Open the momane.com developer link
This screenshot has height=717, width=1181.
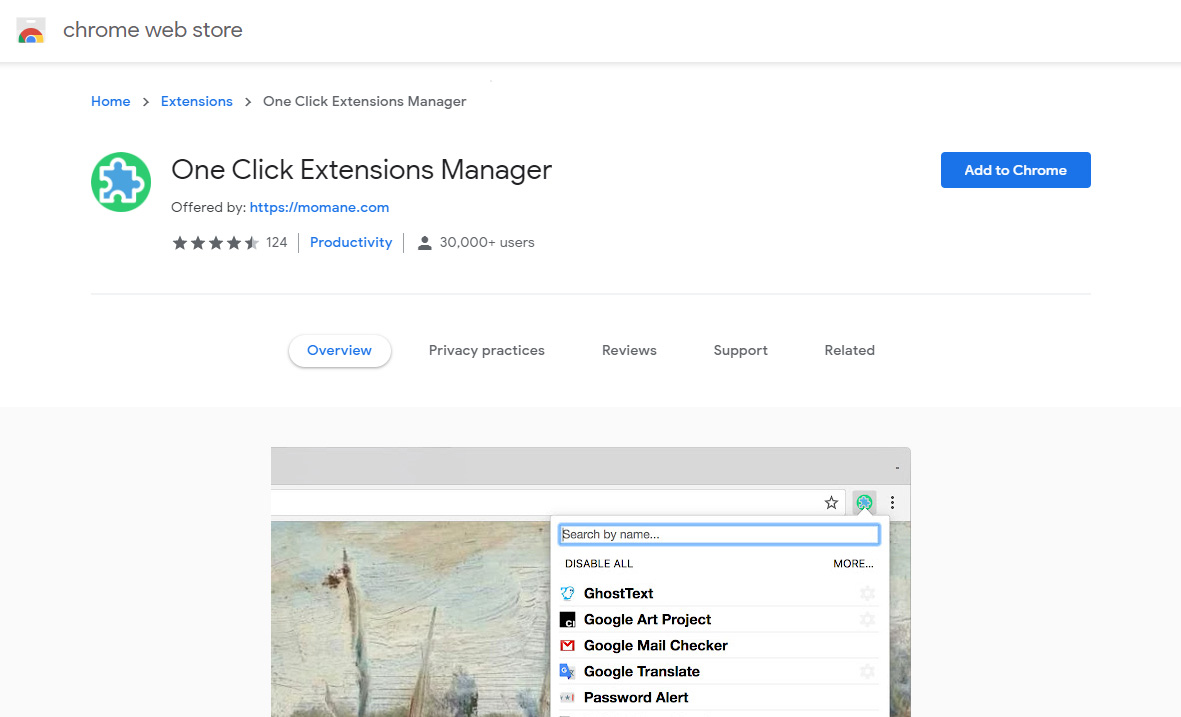tap(319, 208)
